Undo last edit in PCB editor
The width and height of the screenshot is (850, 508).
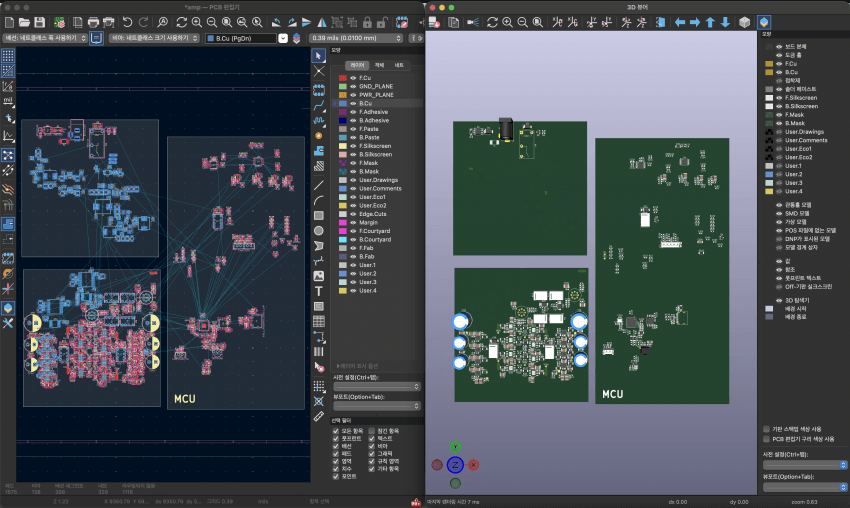tap(128, 22)
